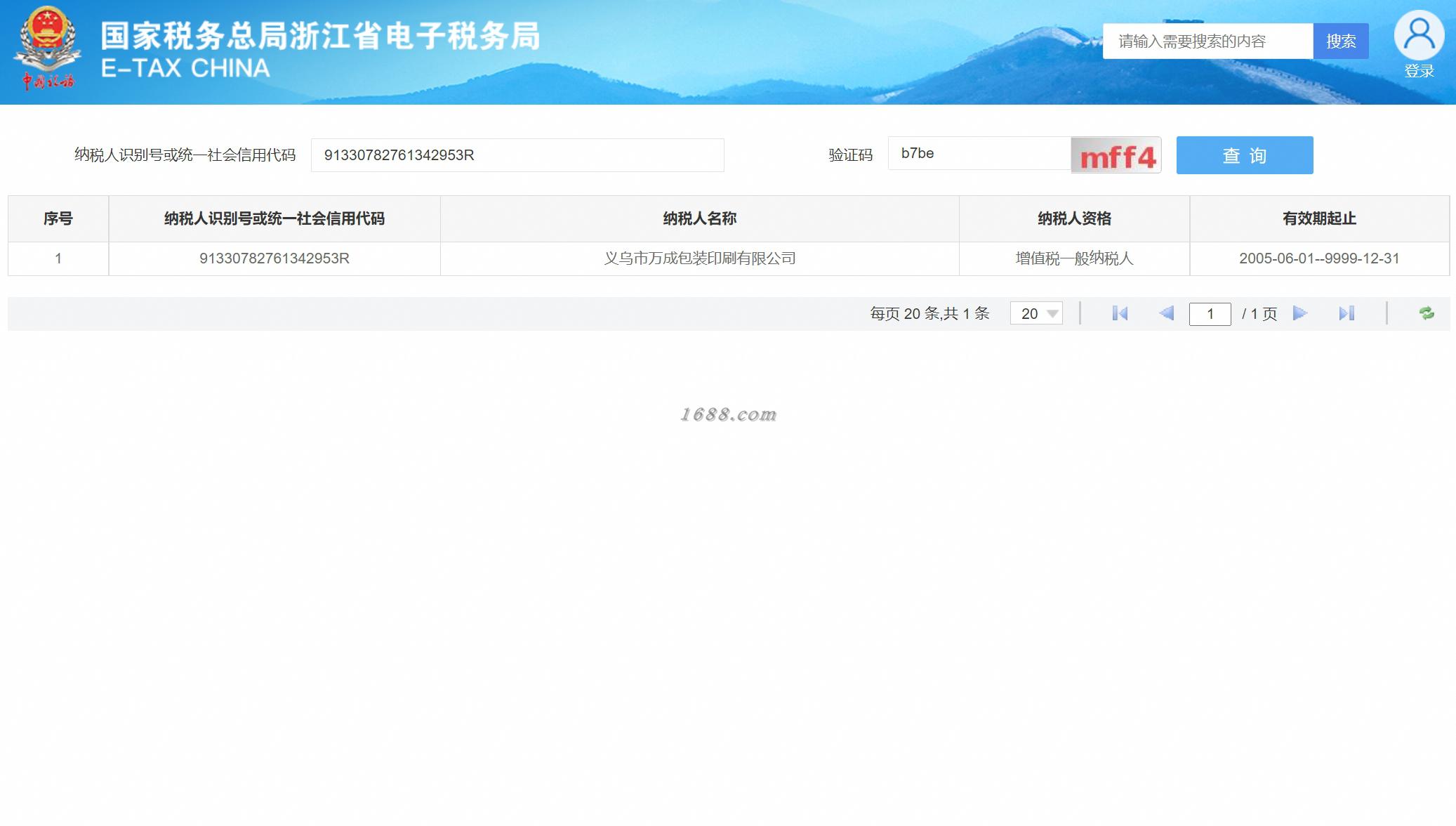Viewport: 1456px width, 826px height.
Task: Go to first page arrow icon
Action: pos(1120,313)
